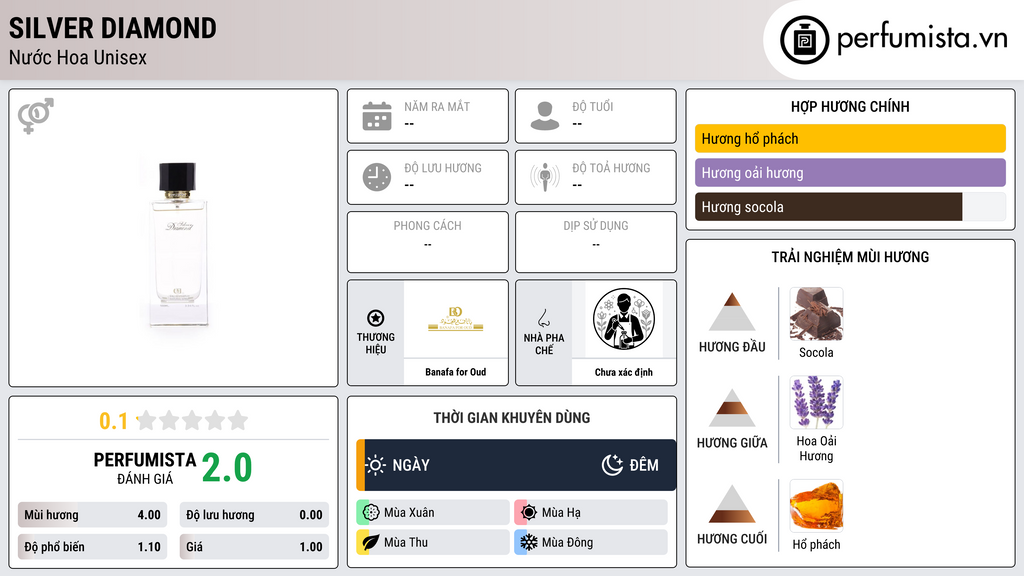Image resolution: width=1024 pixels, height=576 pixels.
Task: Click the Mùa Thu leaf icon
Action: point(371,542)
